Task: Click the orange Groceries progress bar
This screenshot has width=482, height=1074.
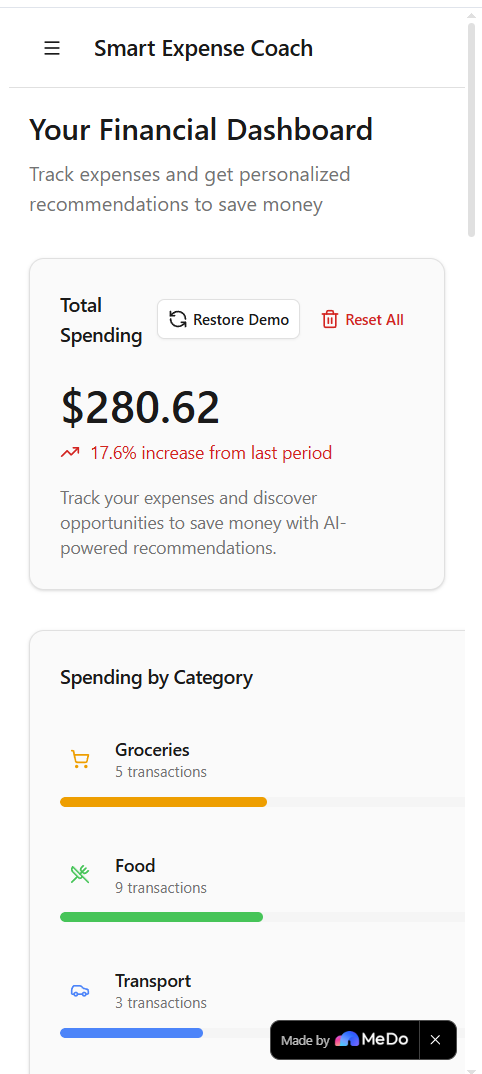Action: [x=164, y=802]
